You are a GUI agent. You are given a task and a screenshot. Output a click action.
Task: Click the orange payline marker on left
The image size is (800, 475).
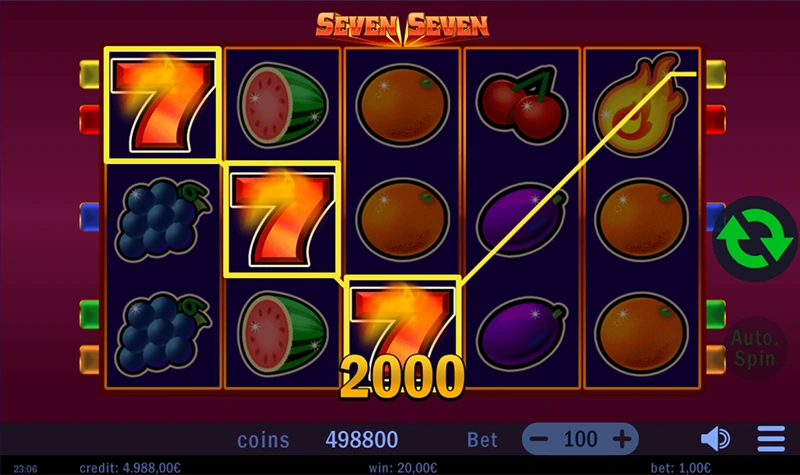click(89, 360)
